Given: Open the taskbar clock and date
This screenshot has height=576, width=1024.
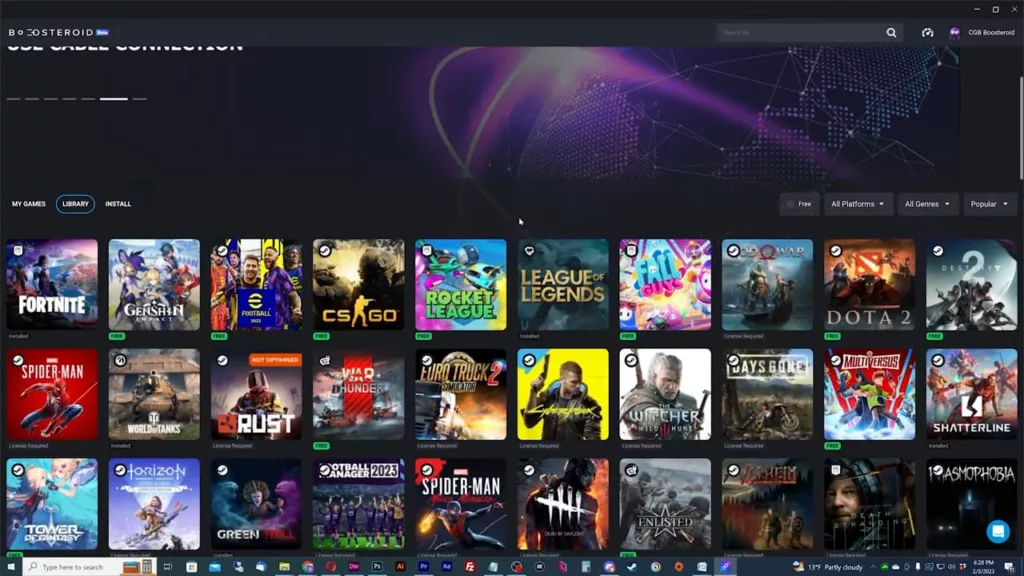Looking at the screenshot, I should [984, 567].
